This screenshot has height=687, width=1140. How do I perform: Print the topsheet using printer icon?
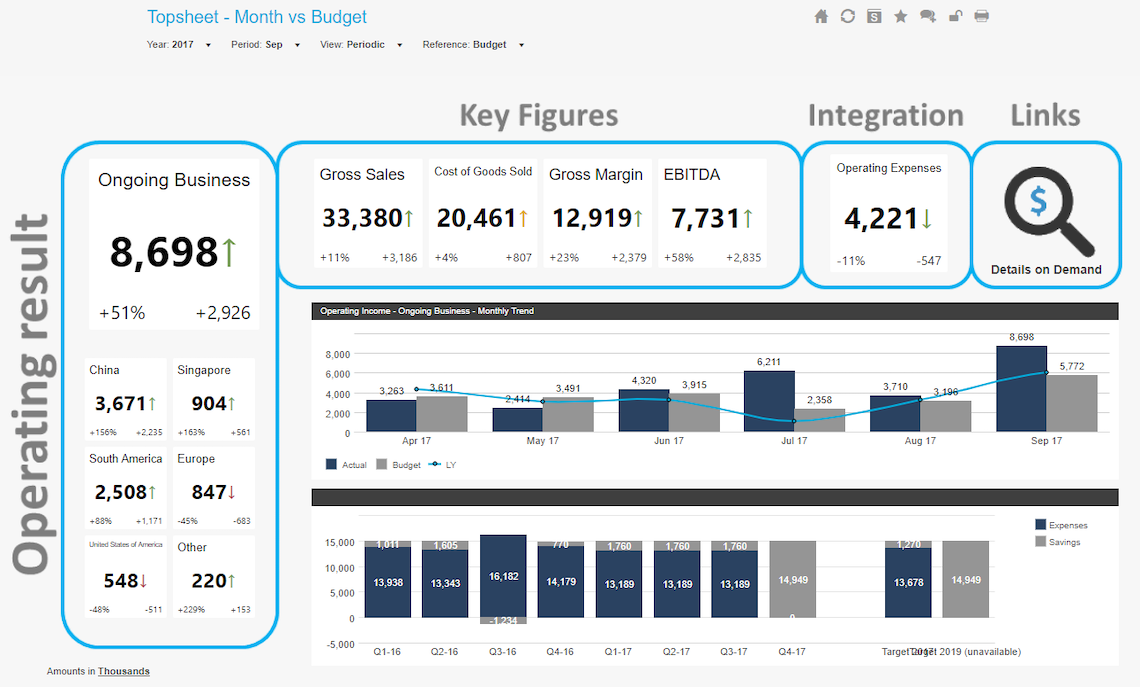click(x=982, y=17)
